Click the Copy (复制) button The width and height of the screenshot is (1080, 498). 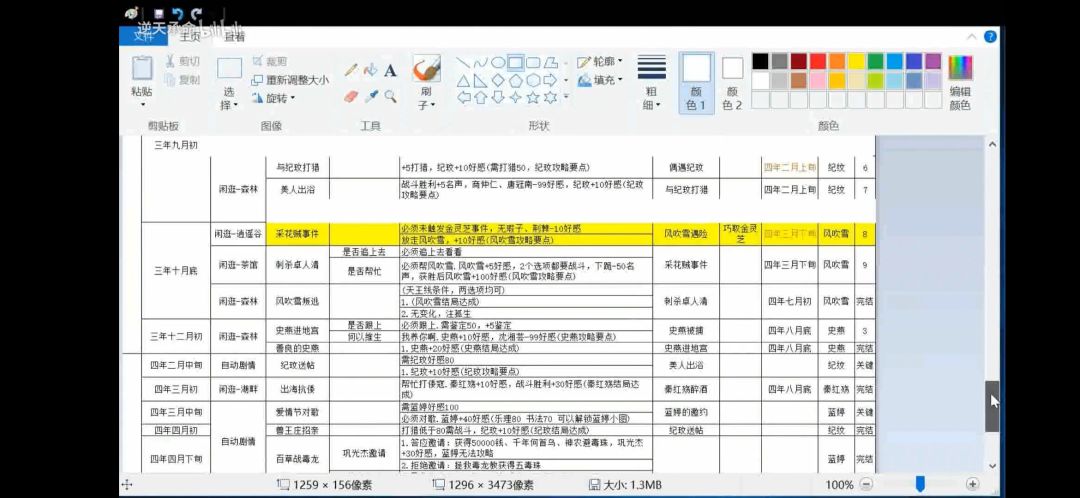point(183,80)
